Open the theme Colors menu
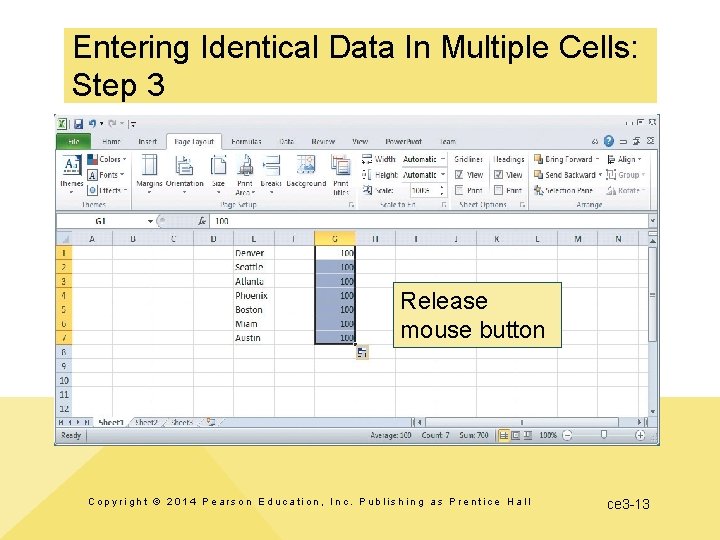Image resolution: width=720 pixels, height=540 pixels. [x=107, y=159]
